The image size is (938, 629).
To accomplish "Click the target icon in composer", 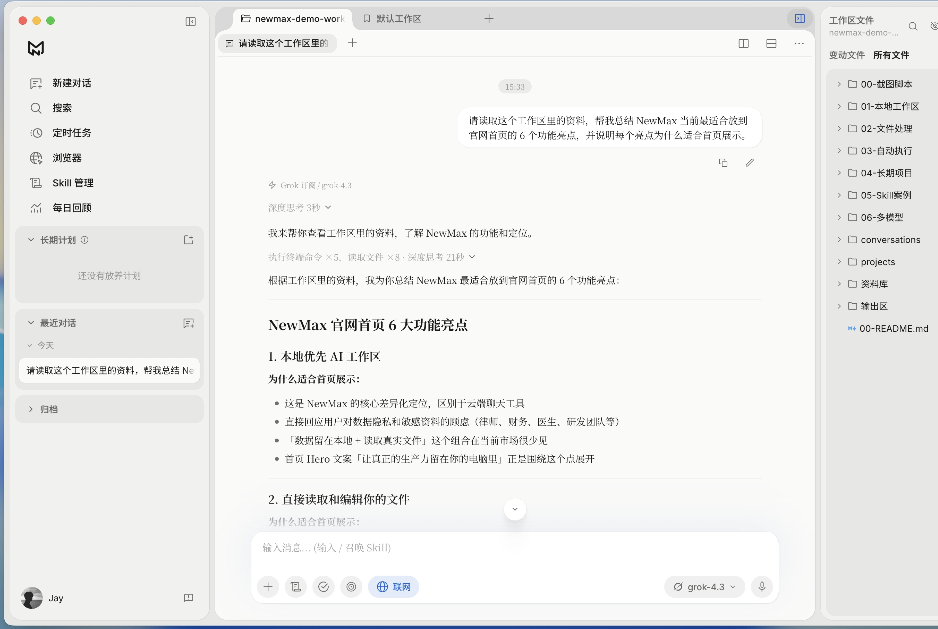I will point(351,587).
